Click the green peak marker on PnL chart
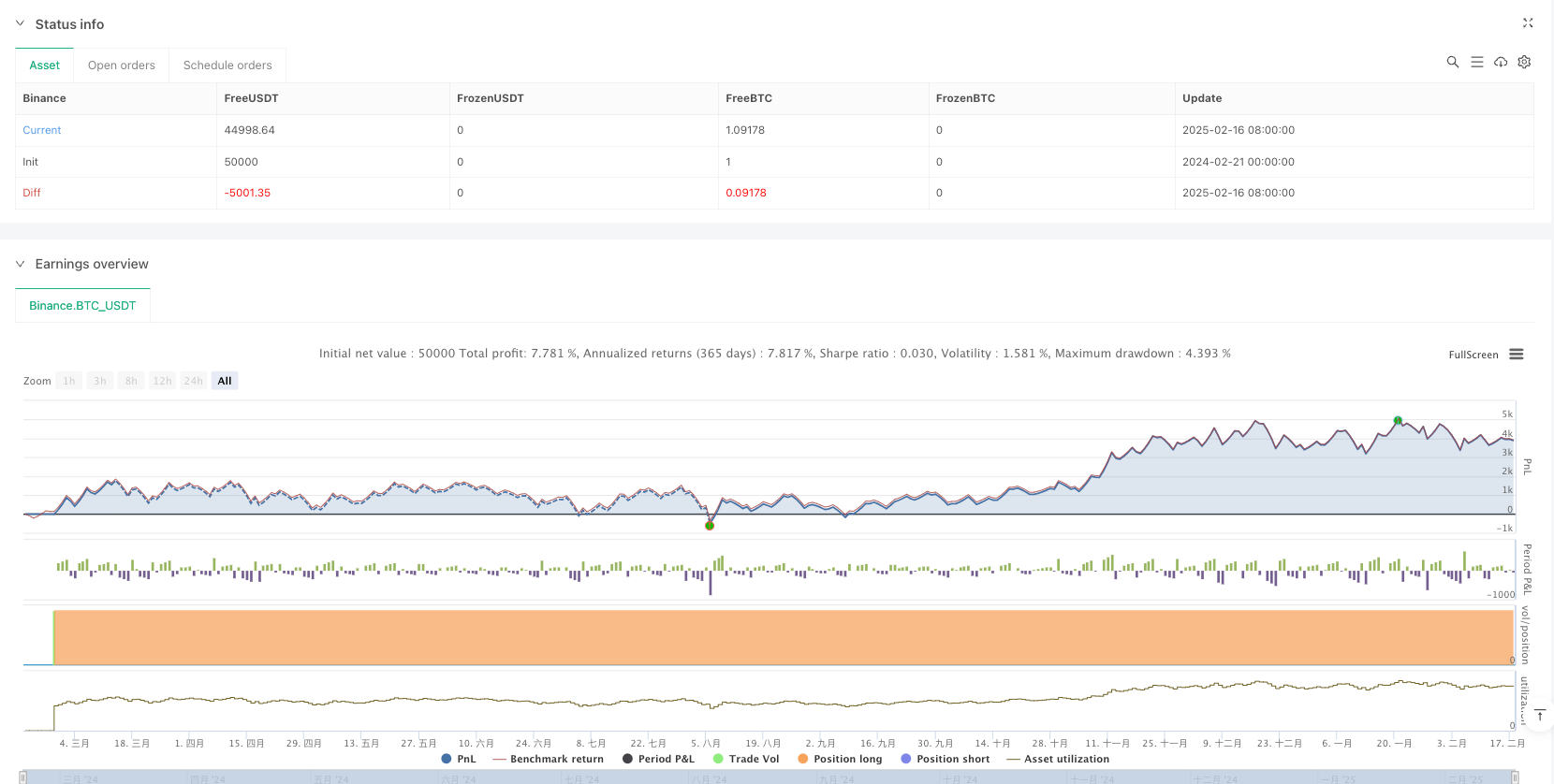Screen dimensions: 1554x784 tap(1398, 421)
